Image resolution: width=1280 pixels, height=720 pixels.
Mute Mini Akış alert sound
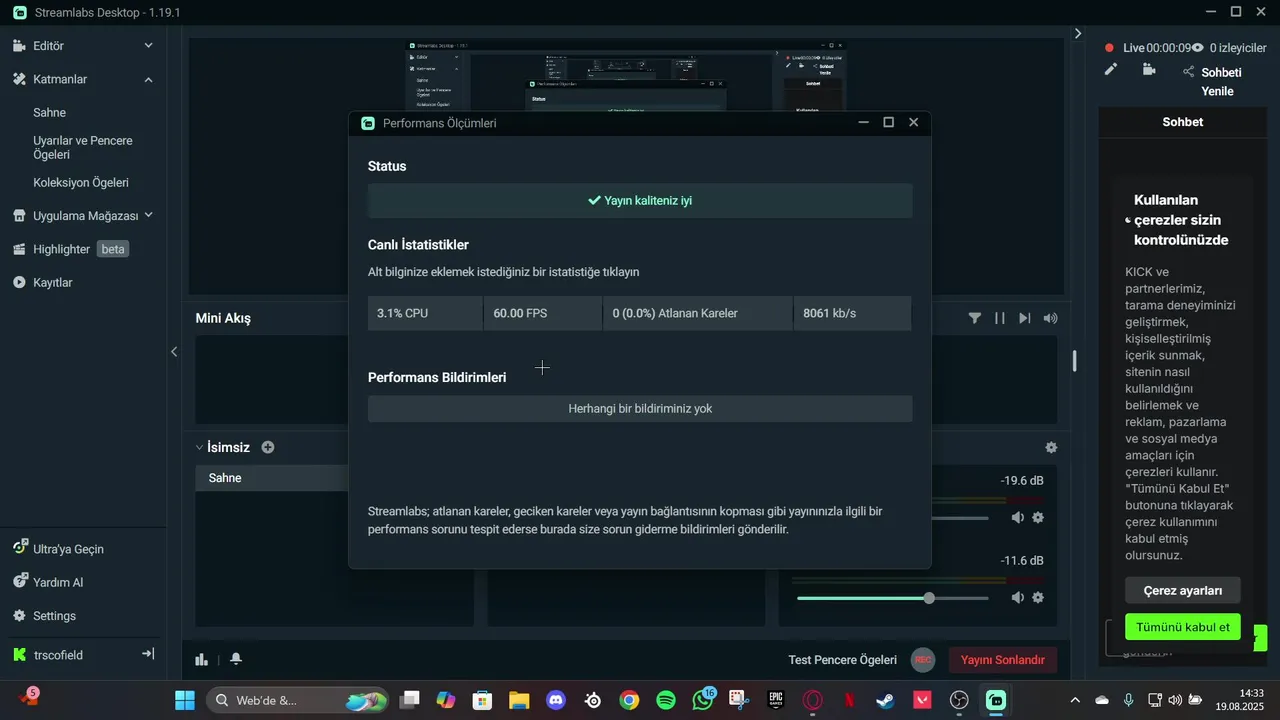pos(1050,318)
